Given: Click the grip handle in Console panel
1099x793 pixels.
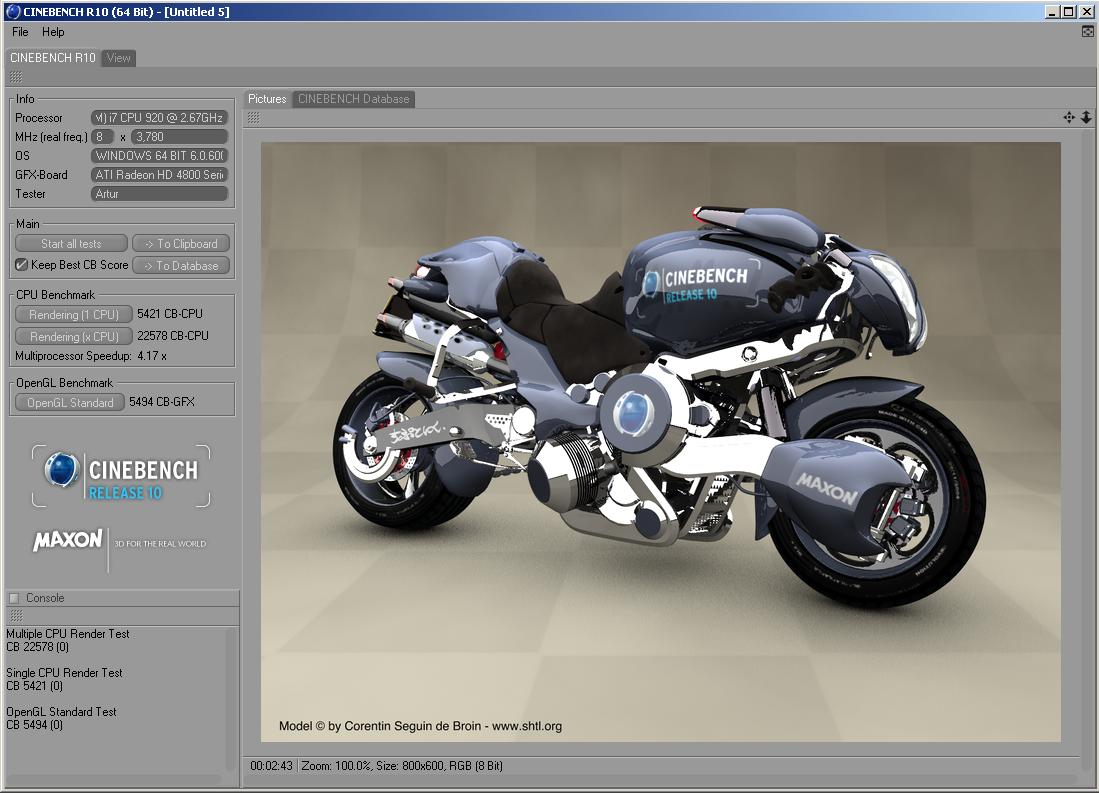Looking at the screenshot, I should click(16, 615).
